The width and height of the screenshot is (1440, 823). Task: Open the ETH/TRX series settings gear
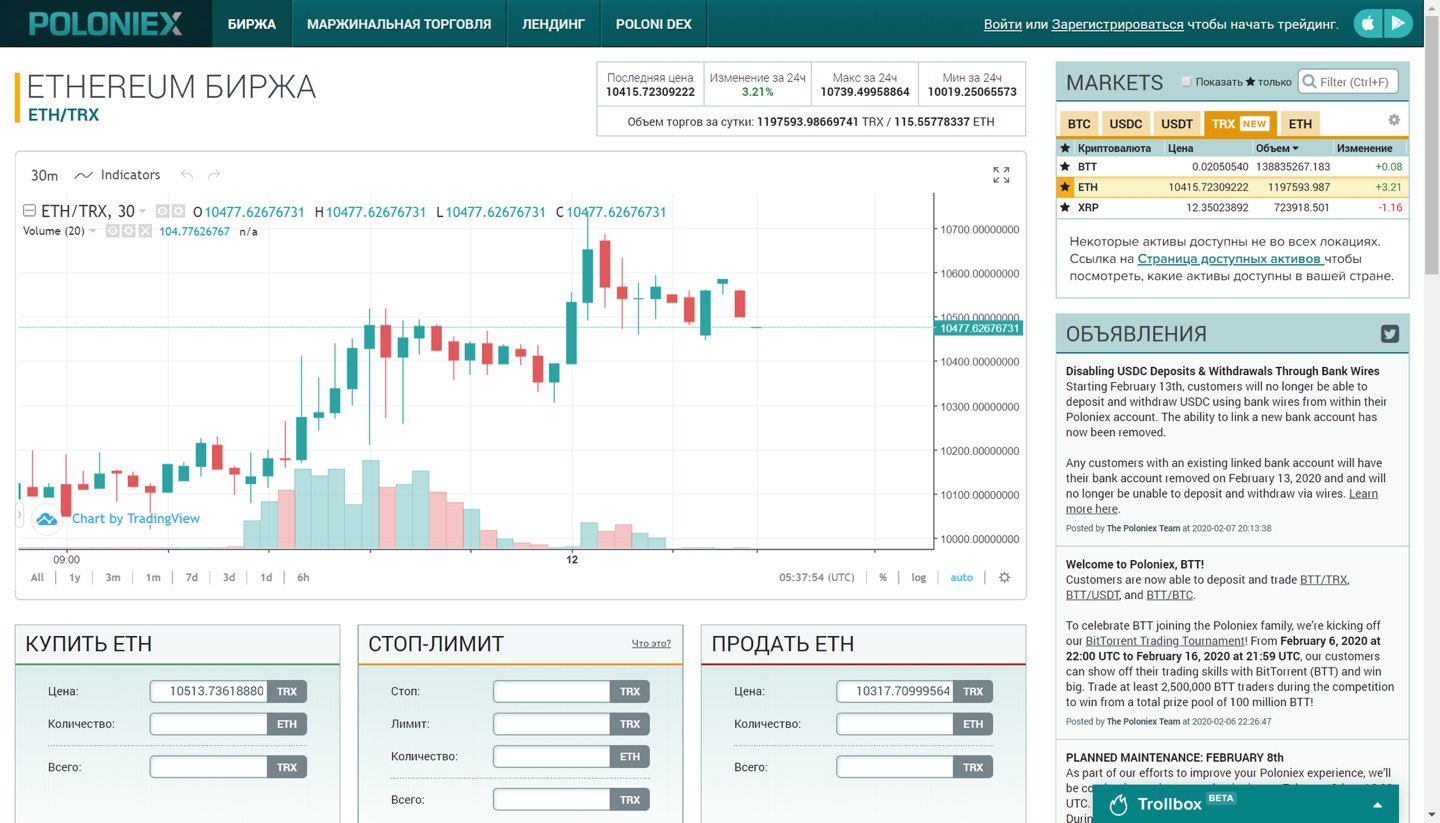tap(178, 211)
